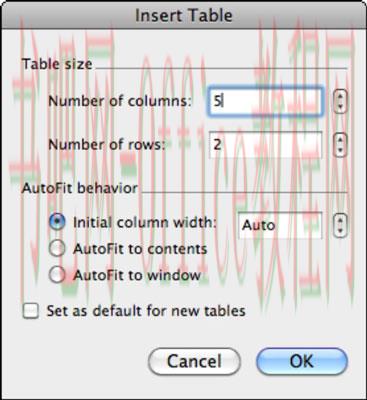Click the Cancel button
Viewport: 367px width, 400px height.
pyautogui.click(x=194, y=361)
